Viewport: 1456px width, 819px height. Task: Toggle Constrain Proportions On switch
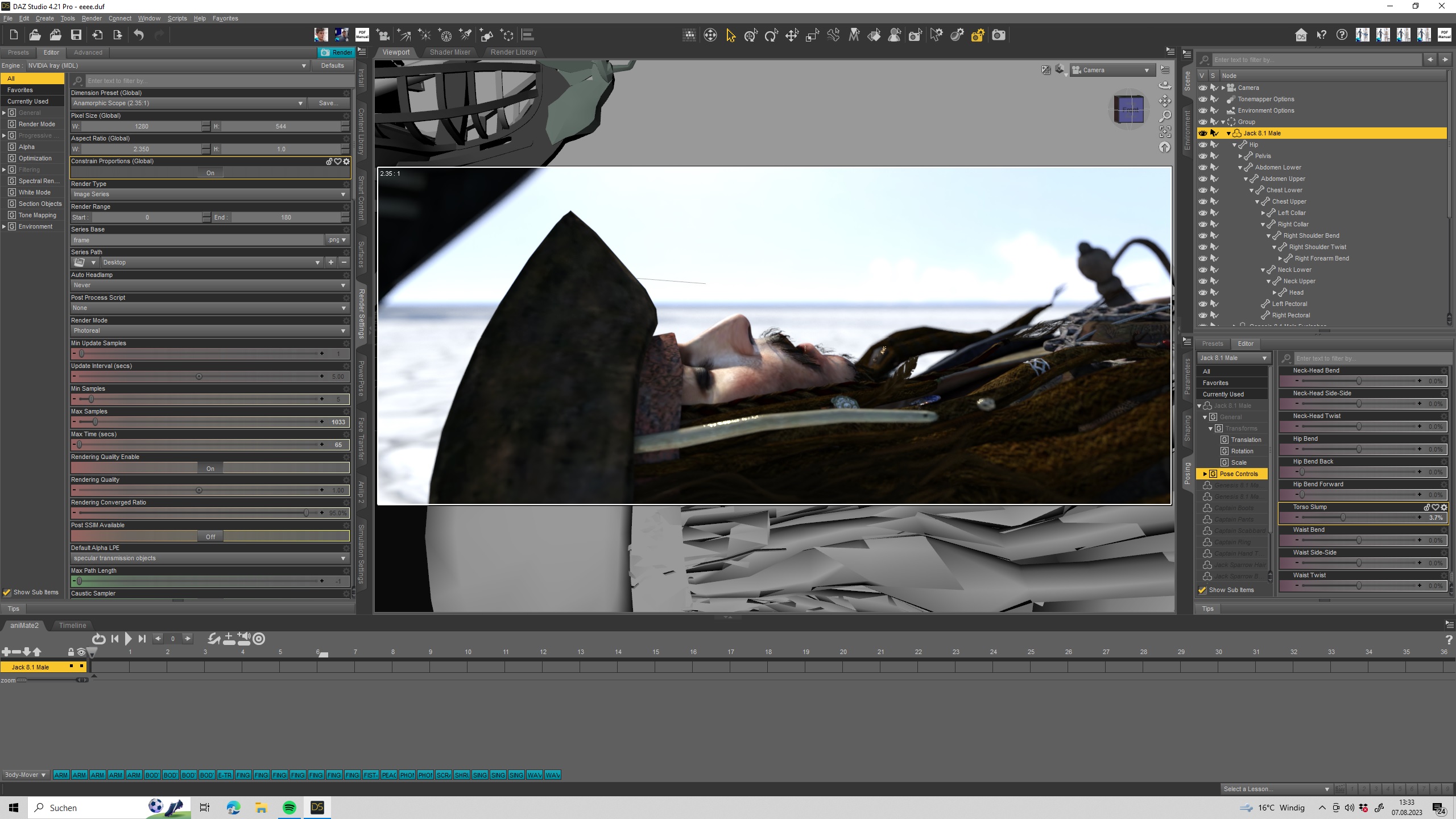click(210, 173)
